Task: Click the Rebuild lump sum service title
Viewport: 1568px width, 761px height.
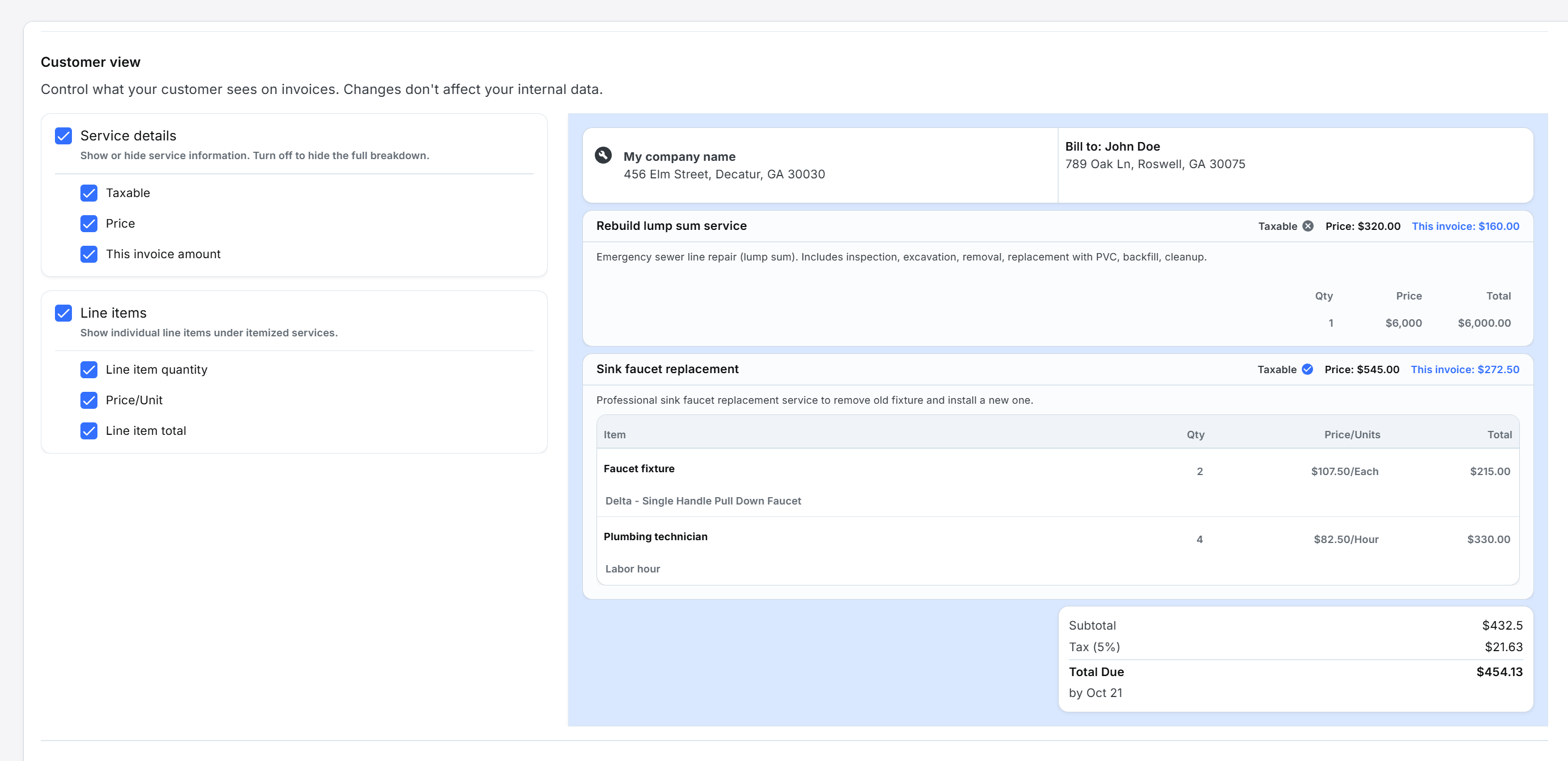Action: [x=671, y=226]
